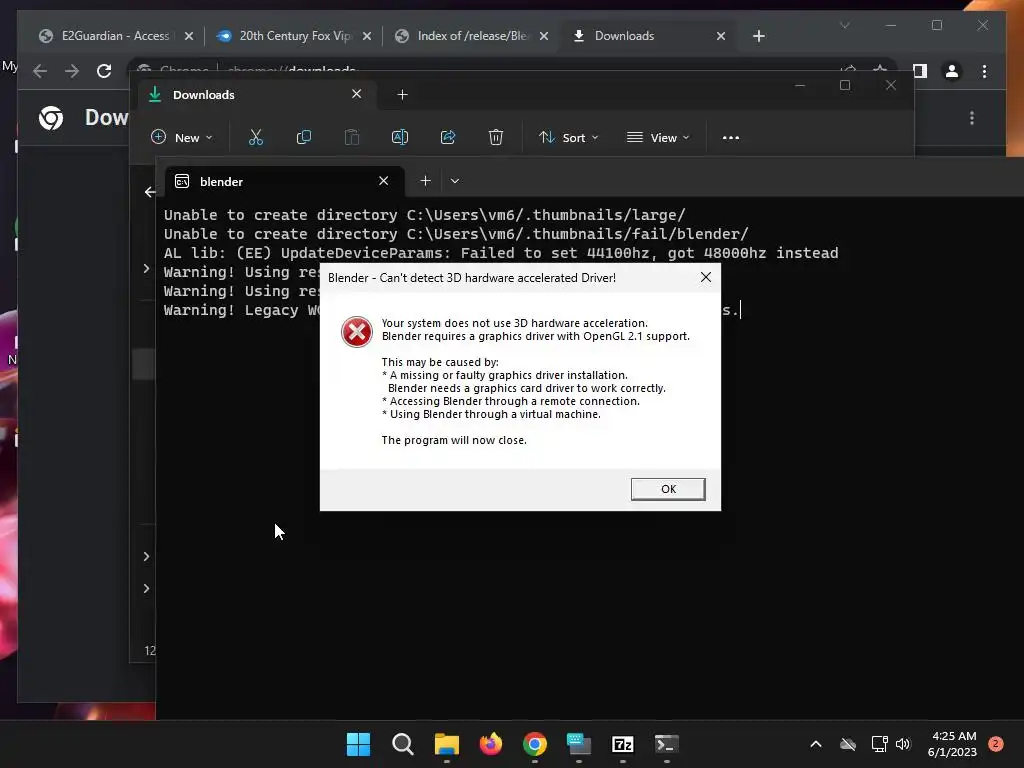Add a new terminal tab with the plus button
This screenshot has width=1024, height=768.
pos(425,181)
